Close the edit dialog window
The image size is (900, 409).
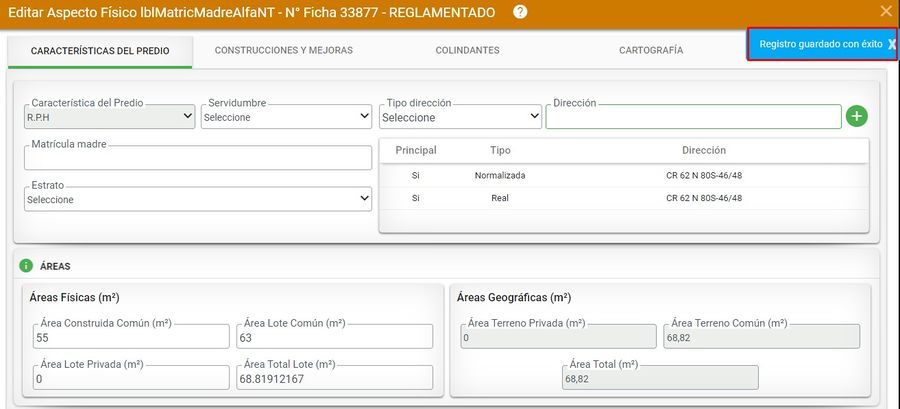885,12
